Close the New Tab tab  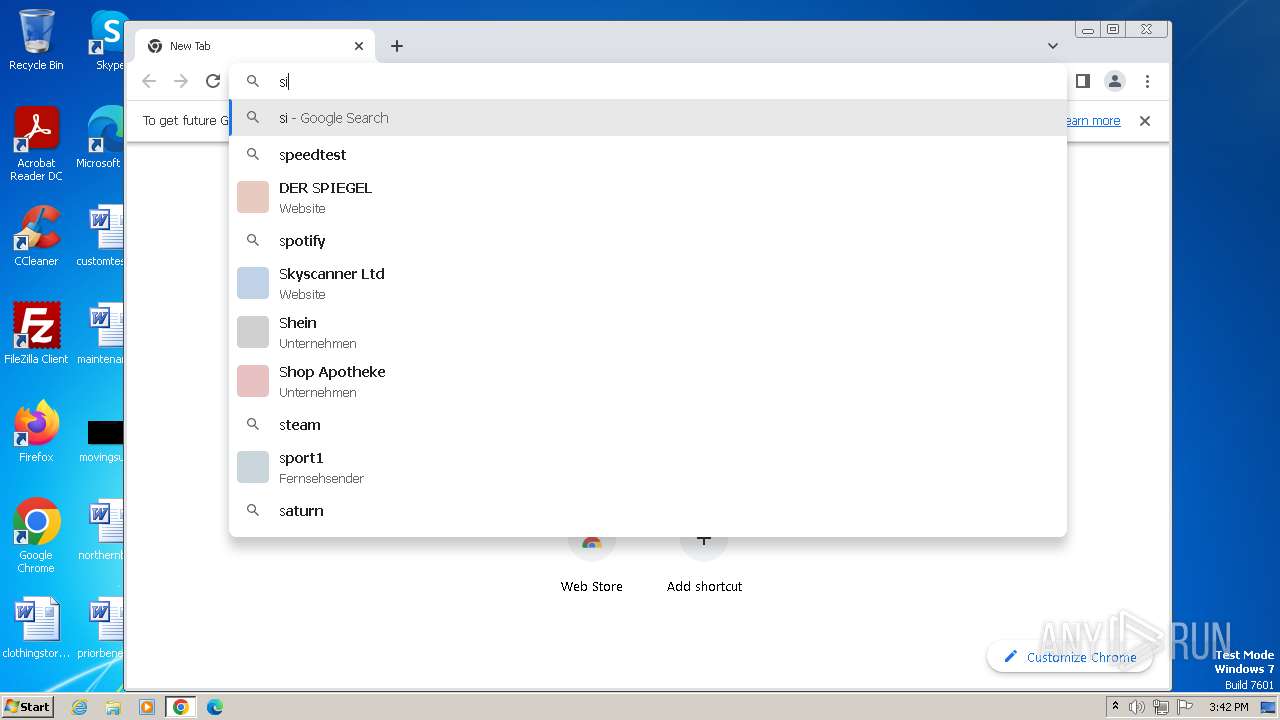coord(359,46)
